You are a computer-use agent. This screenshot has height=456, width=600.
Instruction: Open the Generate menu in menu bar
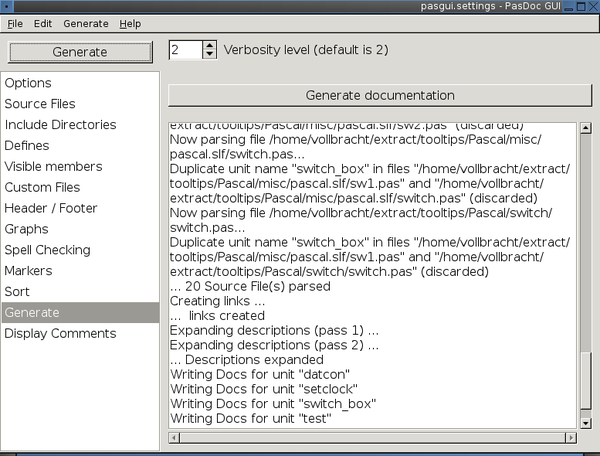[86, 24]
